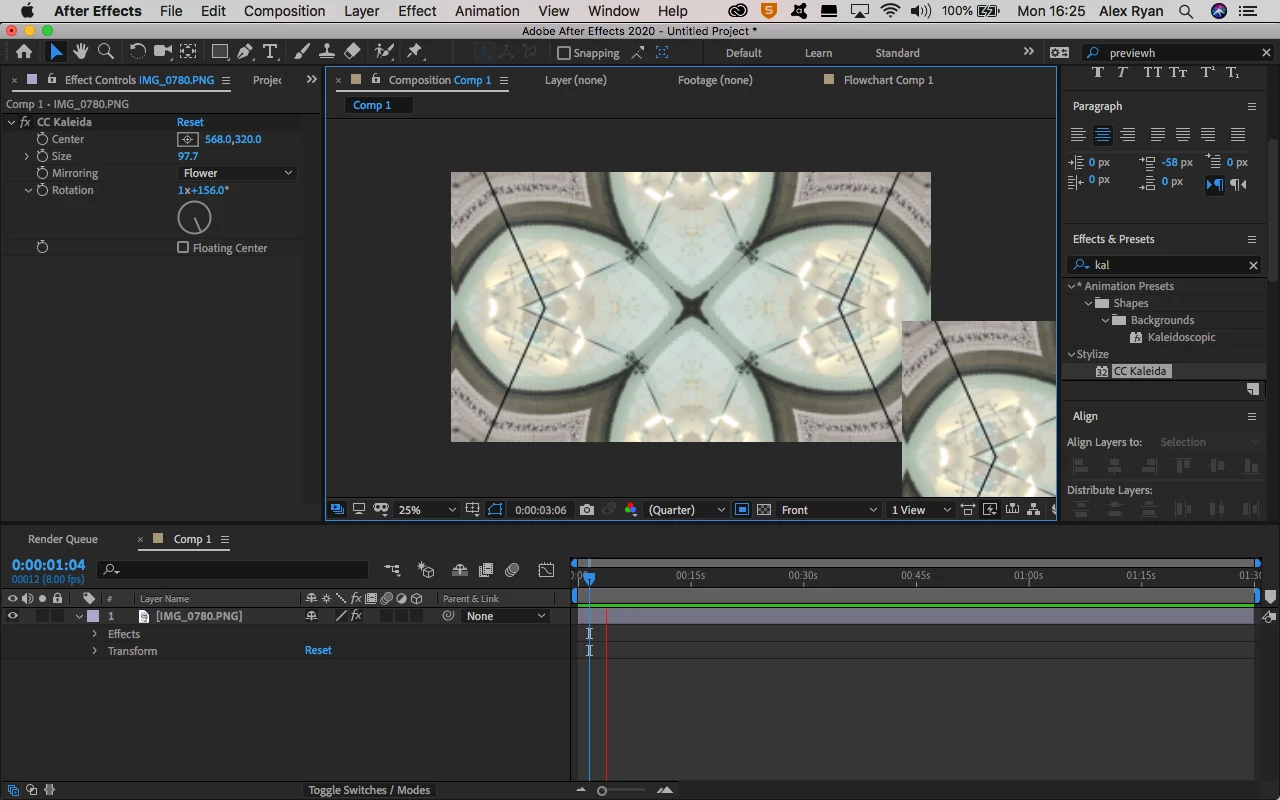
Task: Clear the effects search field text
Action: 1253,265
